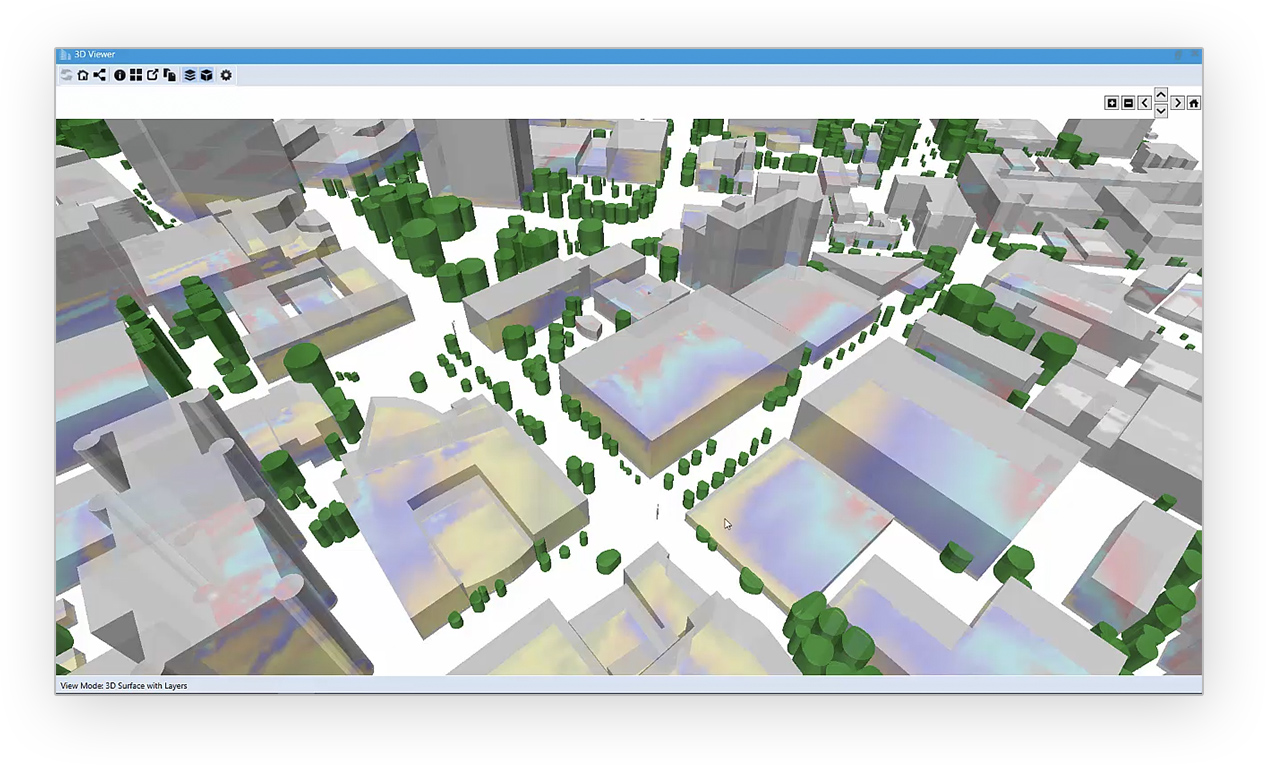Click the '3D Viewer' title text

[95, 55]
